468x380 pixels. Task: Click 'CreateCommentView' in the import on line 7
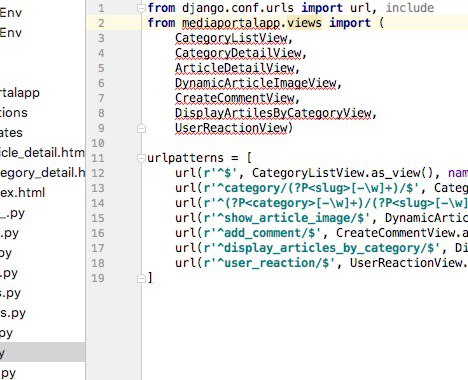235,98
